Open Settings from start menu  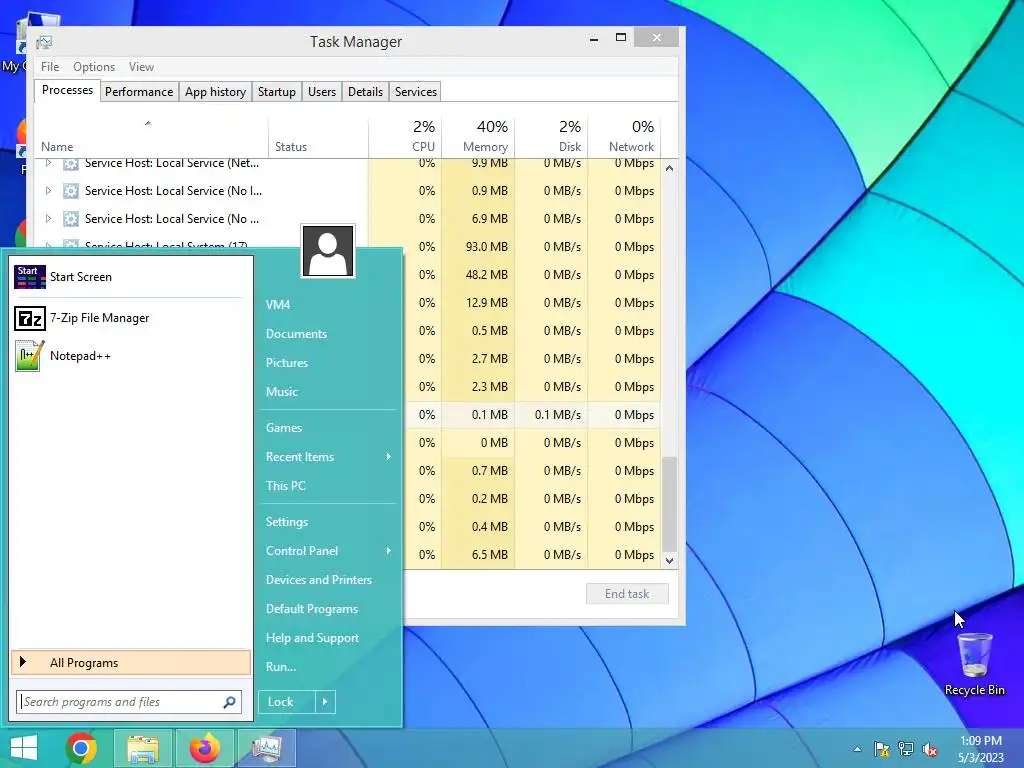pos(287,522)
